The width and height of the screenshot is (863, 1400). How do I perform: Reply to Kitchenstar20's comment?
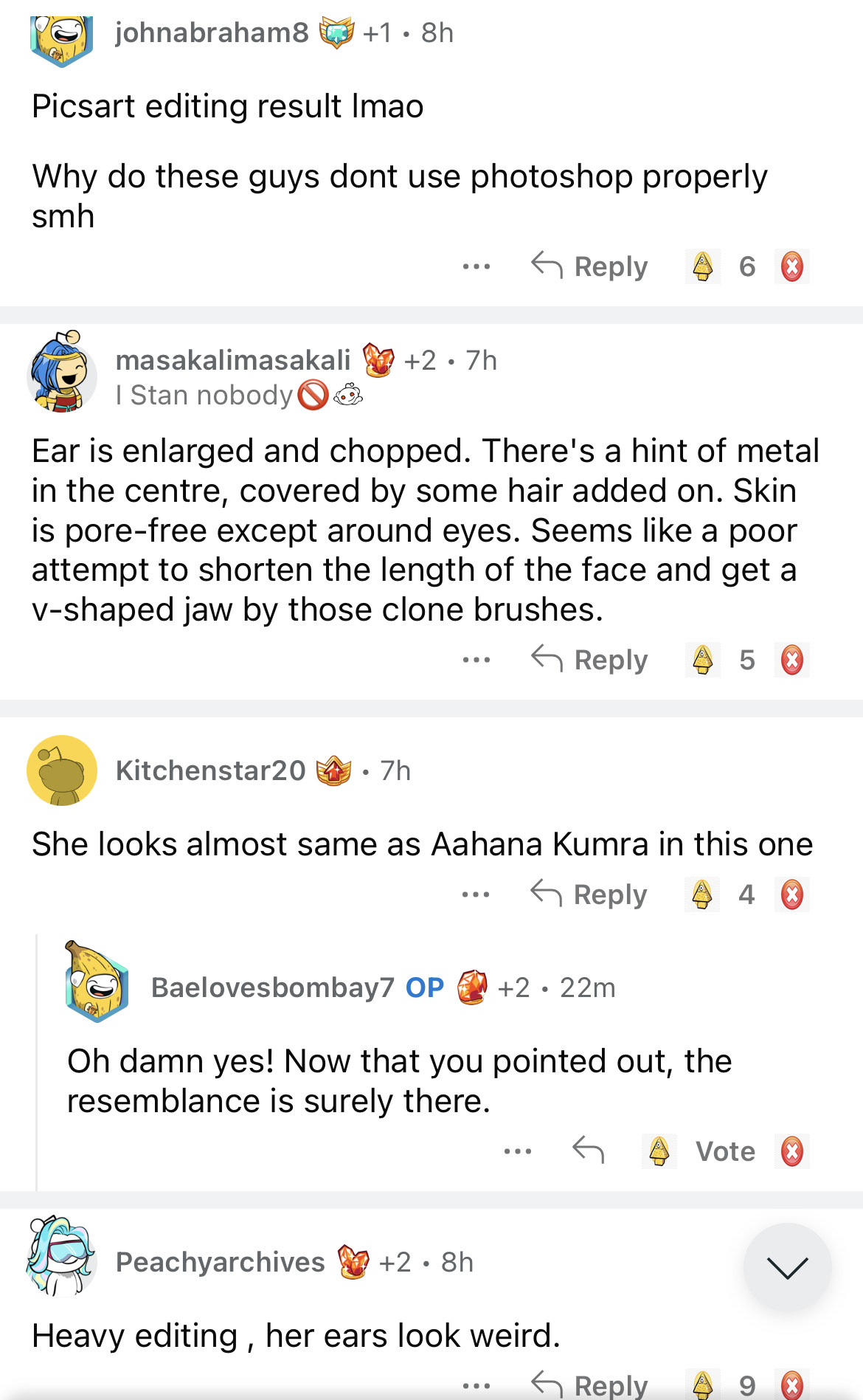tap(589, 894)
